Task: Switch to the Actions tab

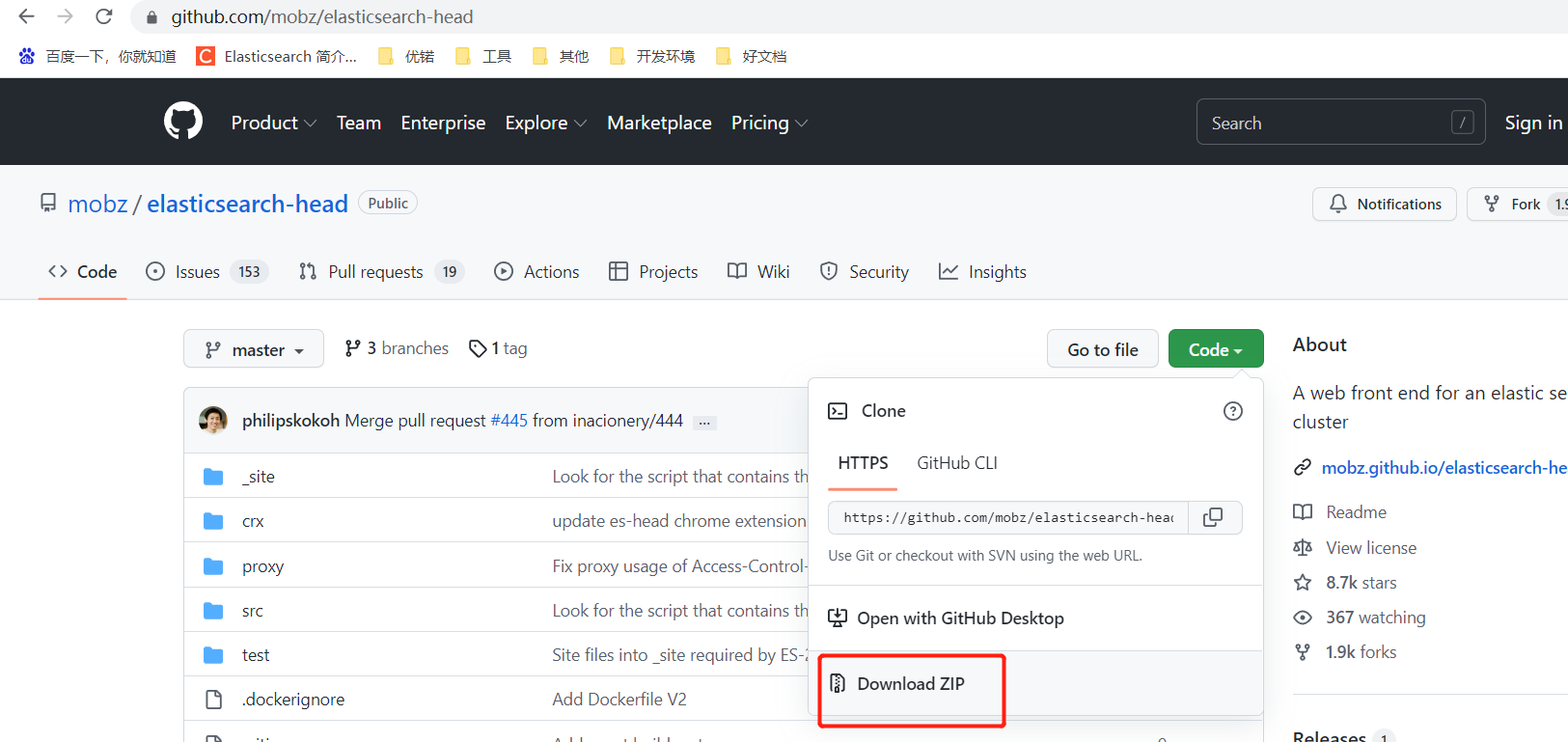Action: 536,272
